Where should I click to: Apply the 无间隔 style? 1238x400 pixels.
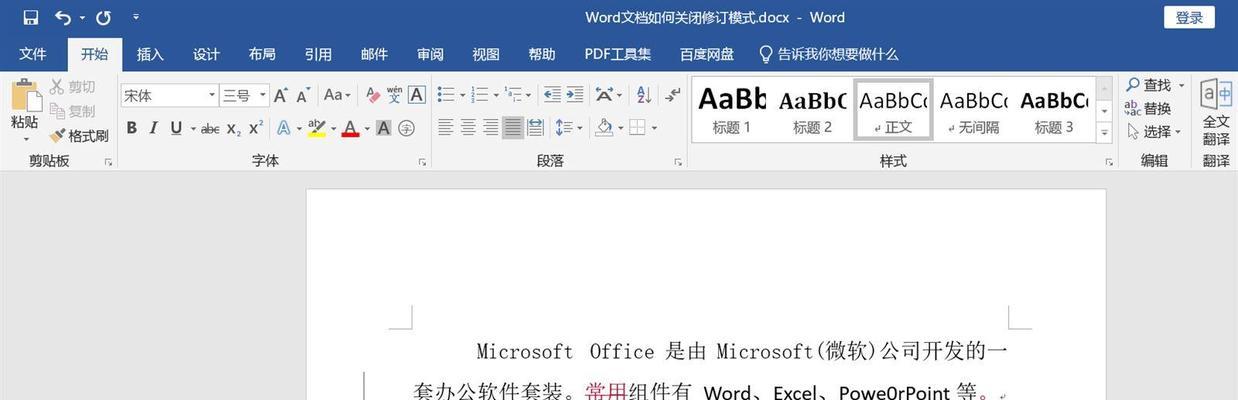point(974,110)
